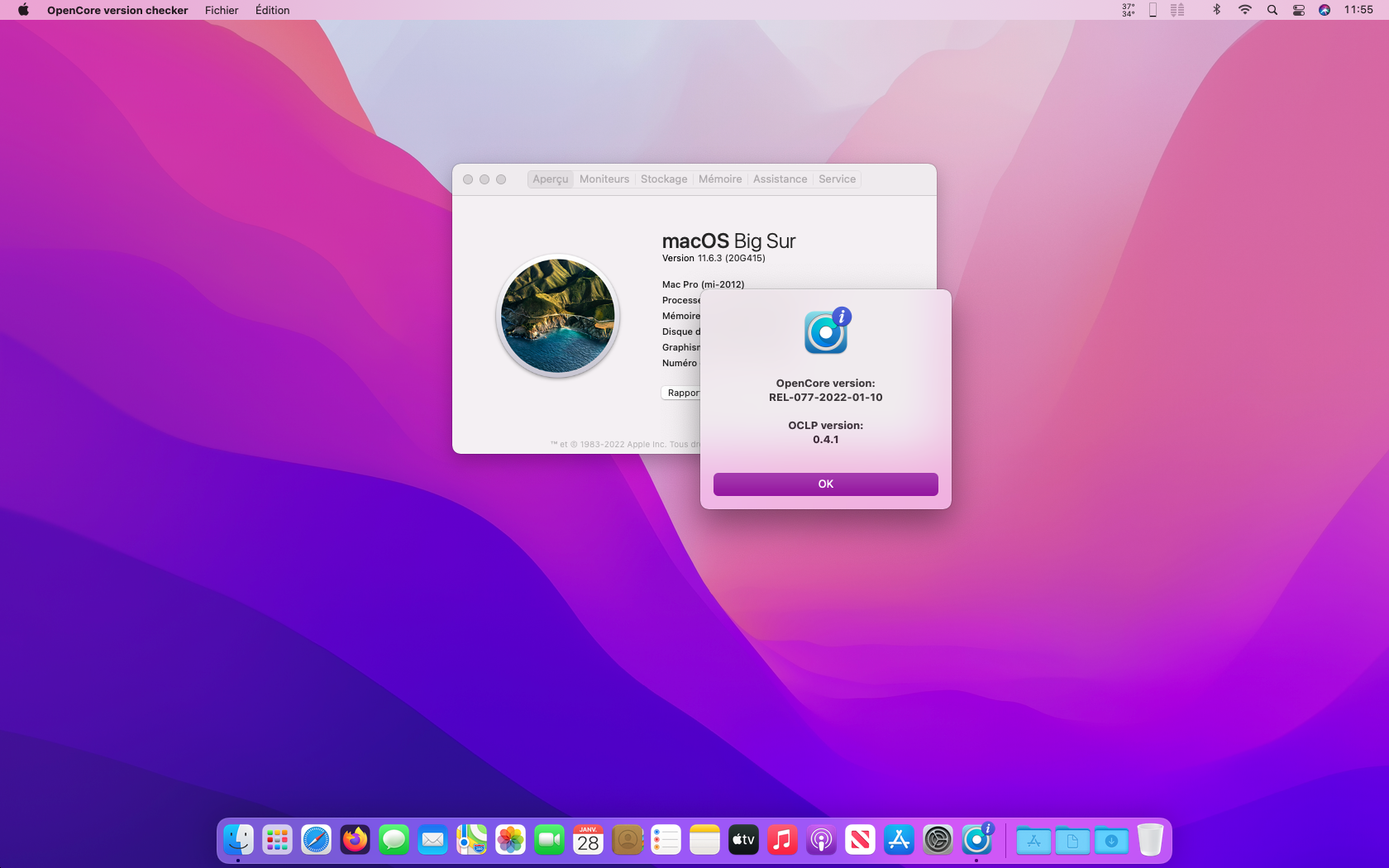The width and height of the screenshot is (1389, 868).
Task: Click the clock showing 11:55
Action: (x=1358, y=10)
